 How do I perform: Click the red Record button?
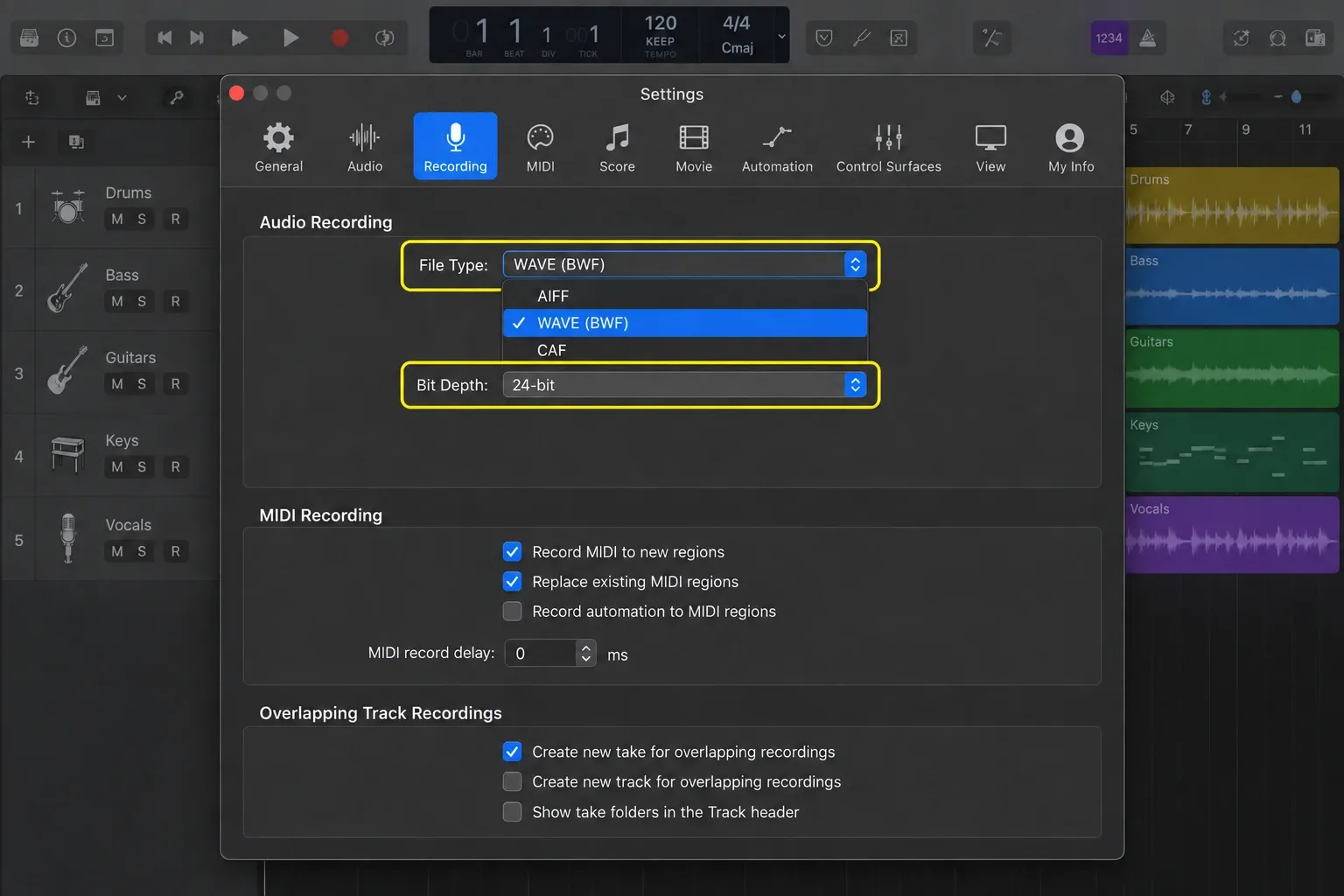pyautogui.click(x=339, y=38)
